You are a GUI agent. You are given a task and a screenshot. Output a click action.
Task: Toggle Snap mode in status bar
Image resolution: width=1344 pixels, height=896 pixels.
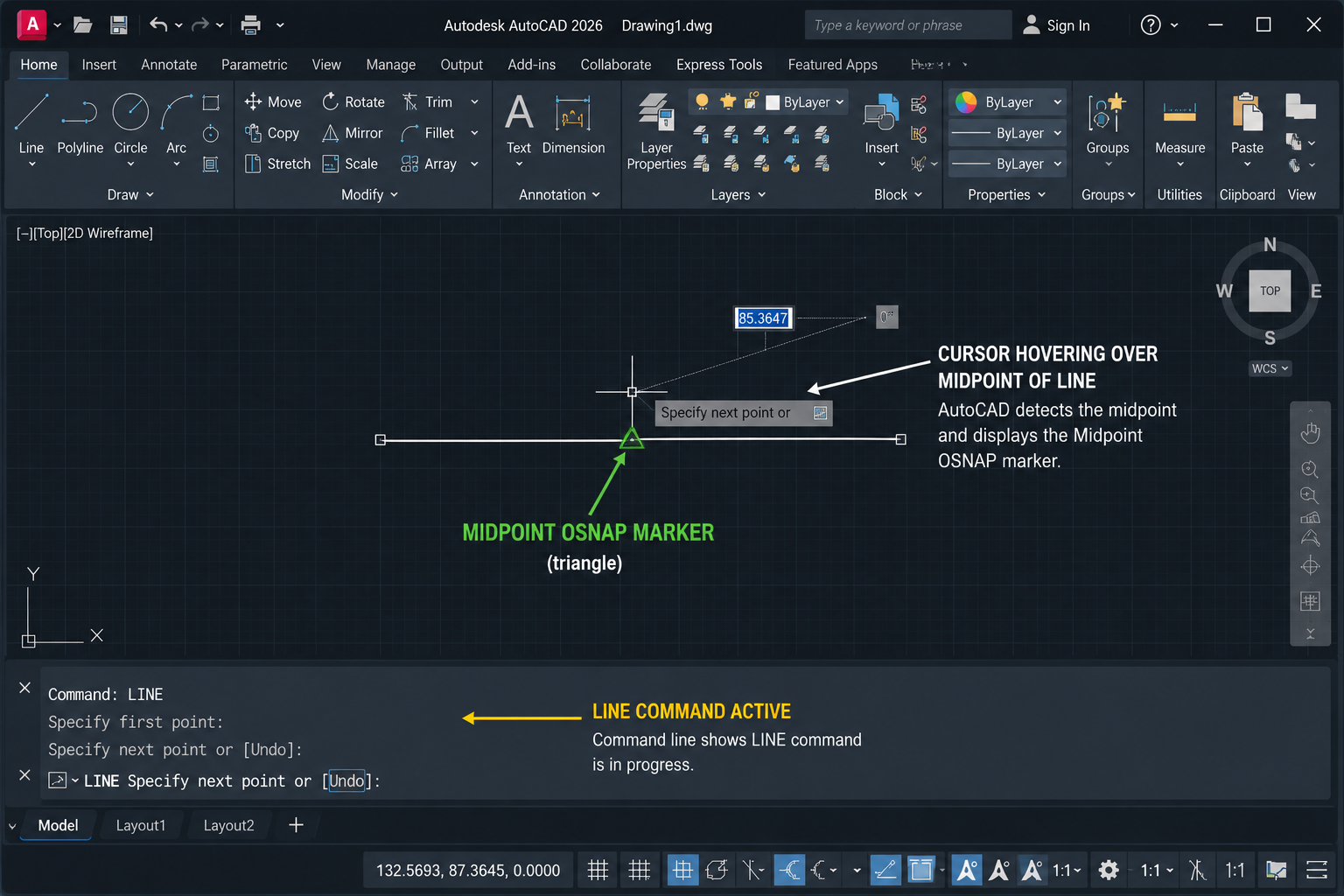point(640,870)
